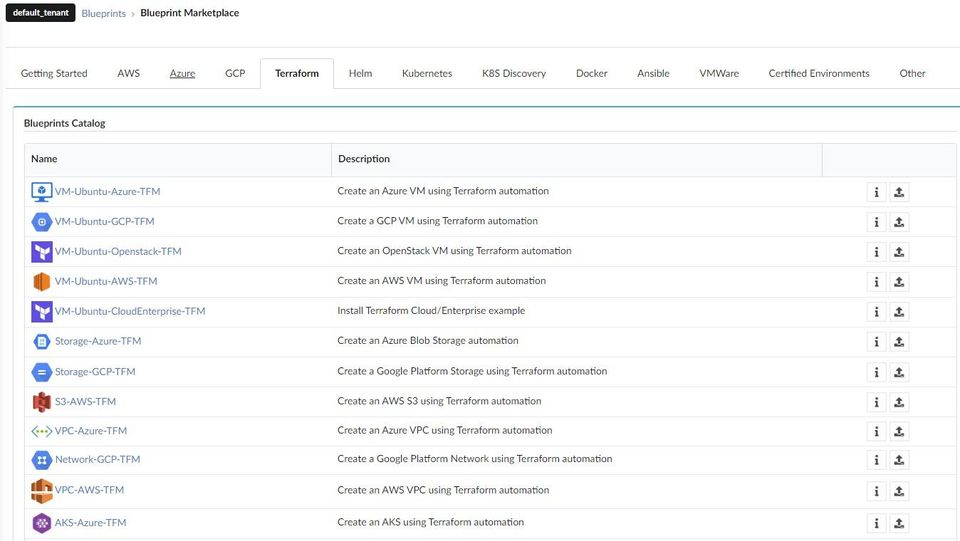960x541 pixels.
Task: Upload the AKS-Azure-TFM blueprint
Action: coord(899,523)
